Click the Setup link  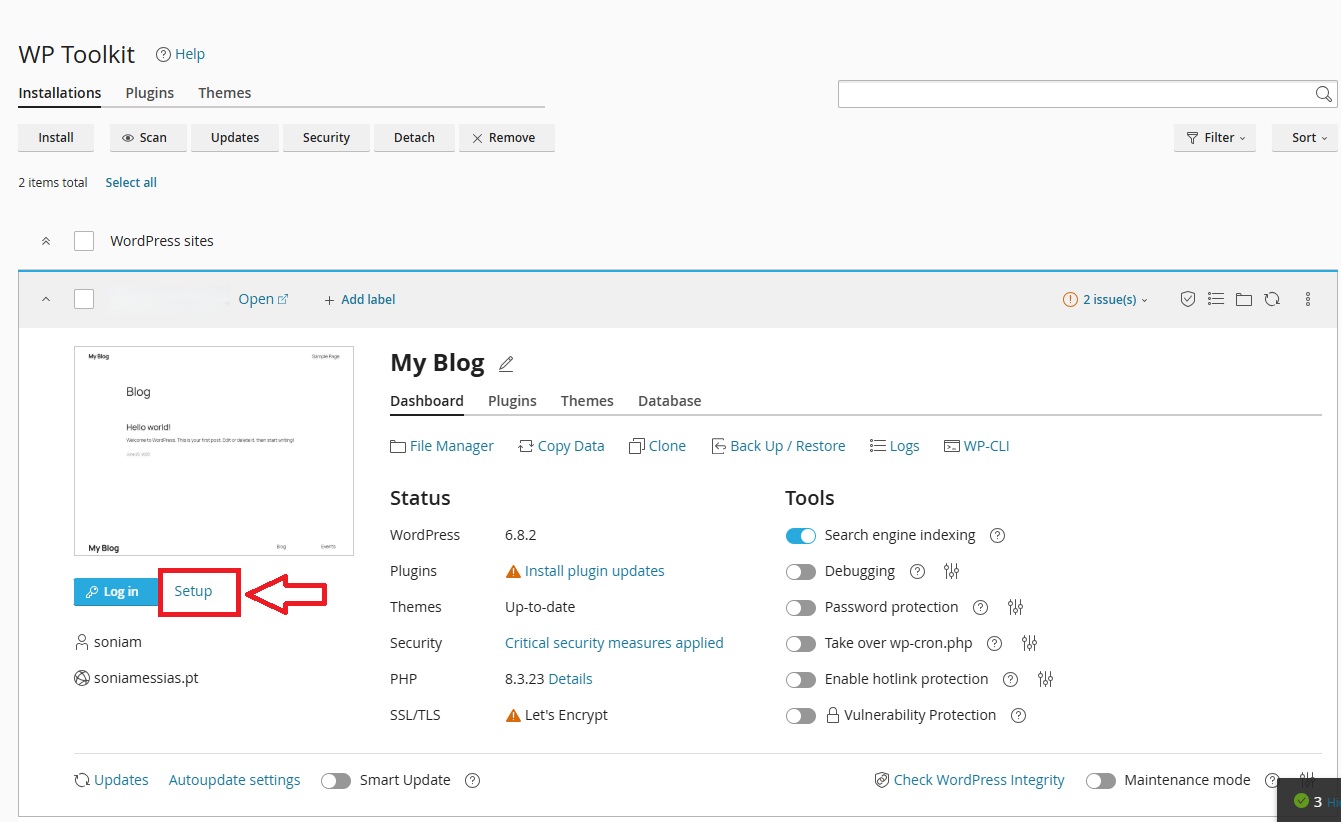(193, 591)
